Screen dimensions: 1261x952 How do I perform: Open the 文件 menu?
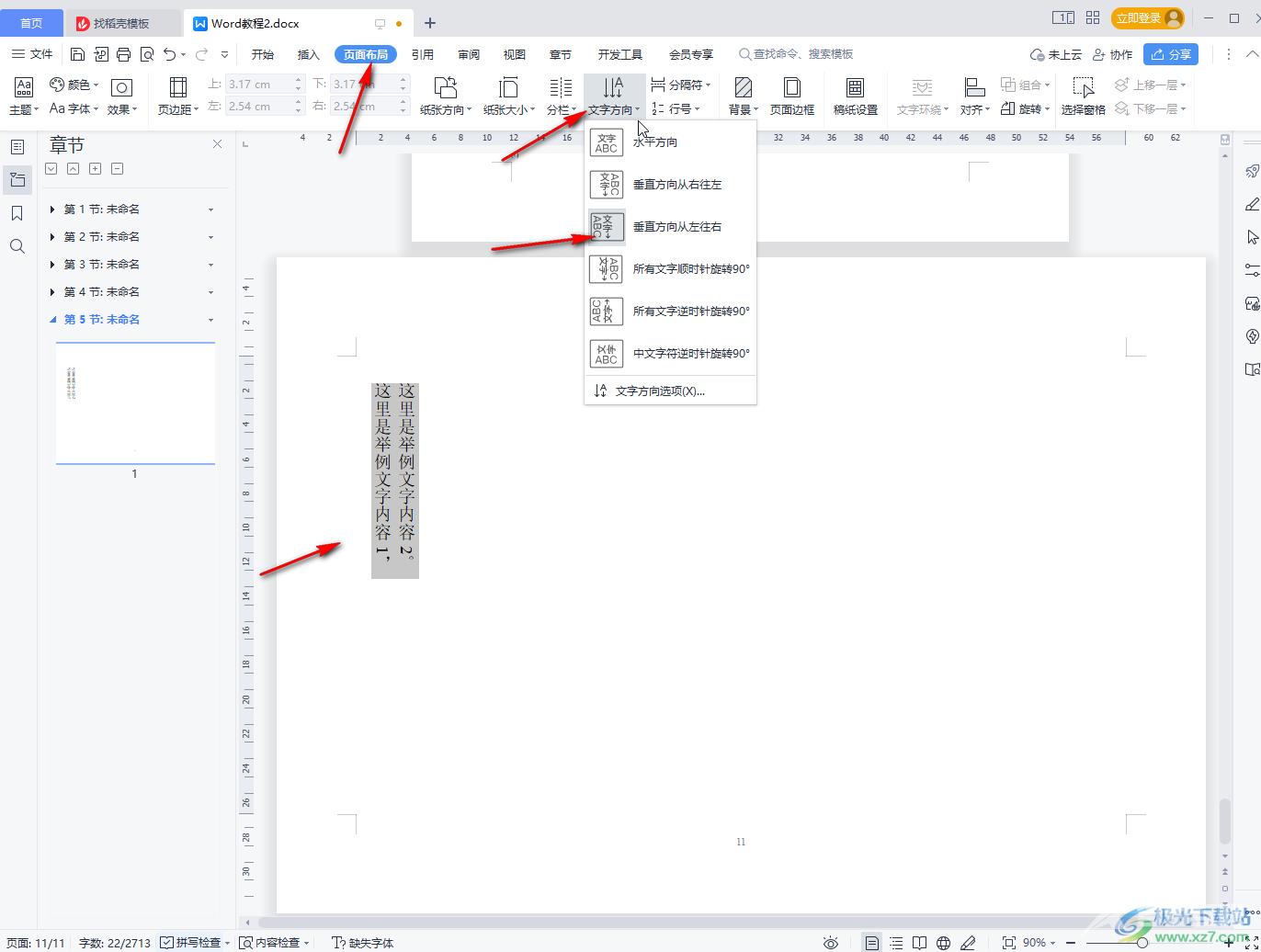34,54
